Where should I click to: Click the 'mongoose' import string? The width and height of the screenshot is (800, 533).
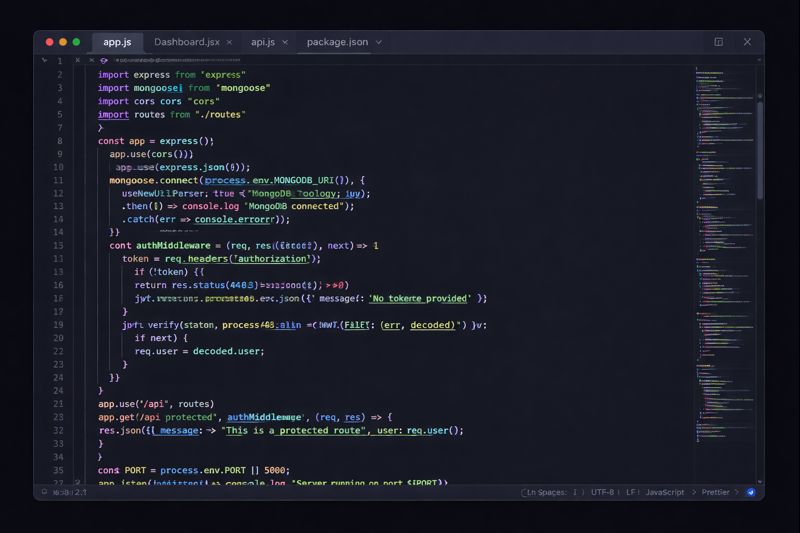(x=243, y=88)
